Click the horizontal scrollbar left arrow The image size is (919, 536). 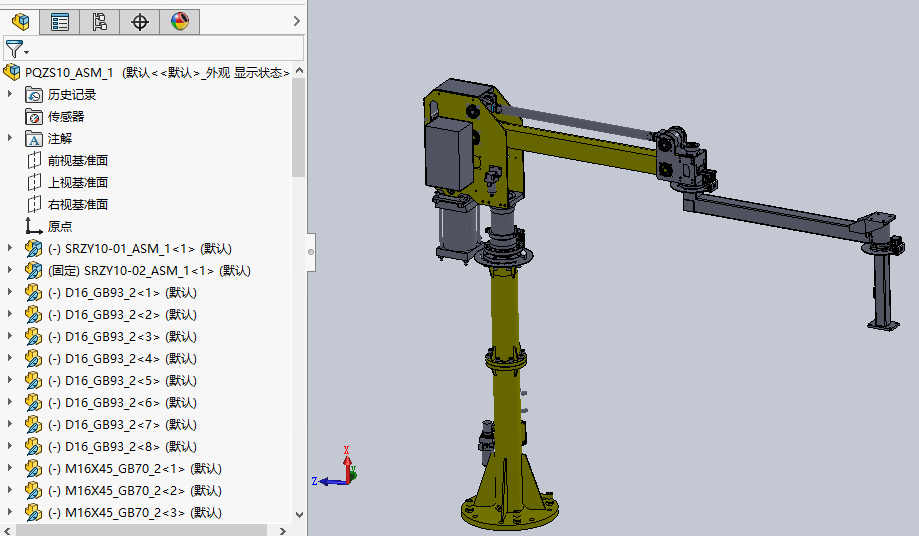(8, 531)
